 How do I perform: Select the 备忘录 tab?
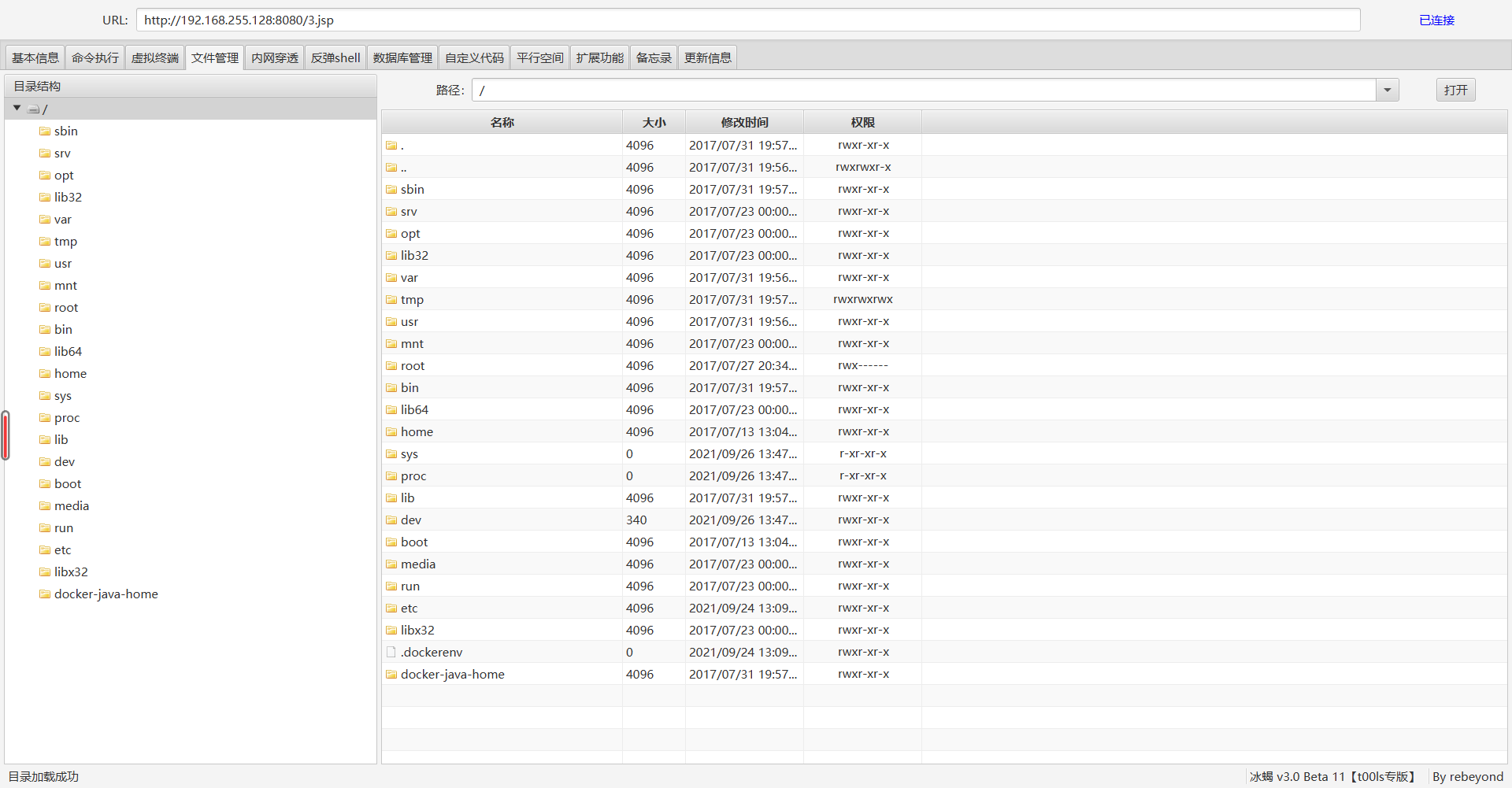[654, 57]
